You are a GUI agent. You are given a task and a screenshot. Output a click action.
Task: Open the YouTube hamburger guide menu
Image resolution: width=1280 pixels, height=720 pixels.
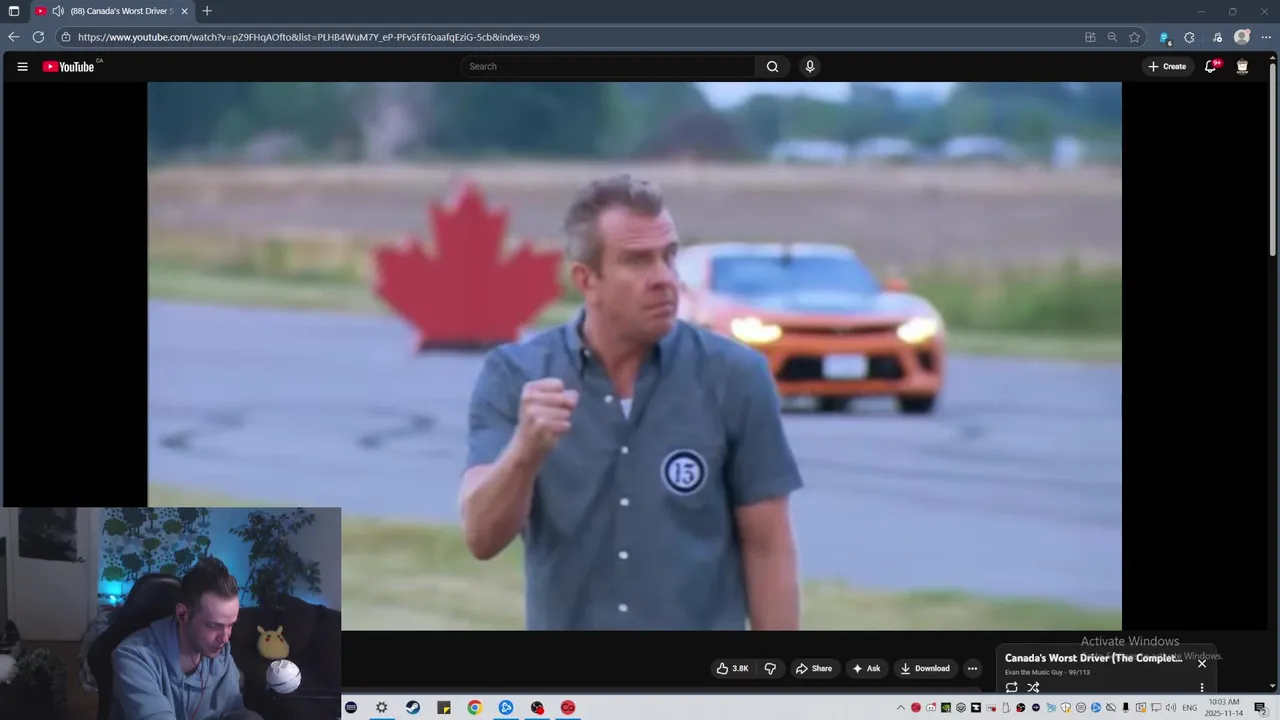pos(22,67)
